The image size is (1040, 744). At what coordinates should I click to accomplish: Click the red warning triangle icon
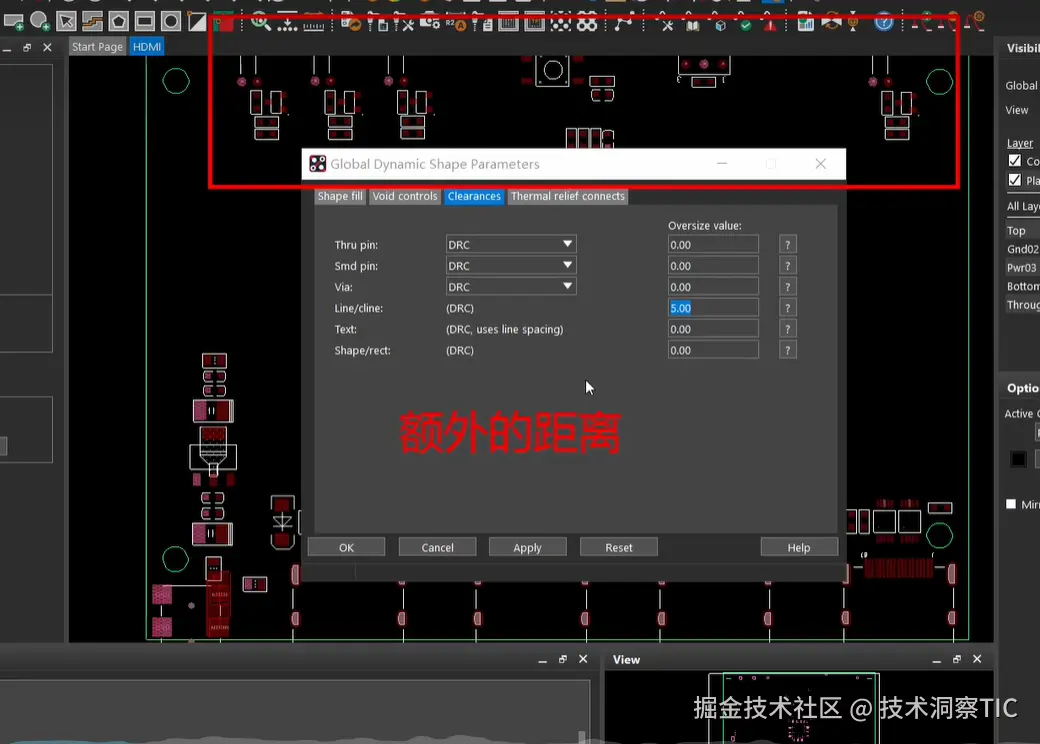[770, 25]
